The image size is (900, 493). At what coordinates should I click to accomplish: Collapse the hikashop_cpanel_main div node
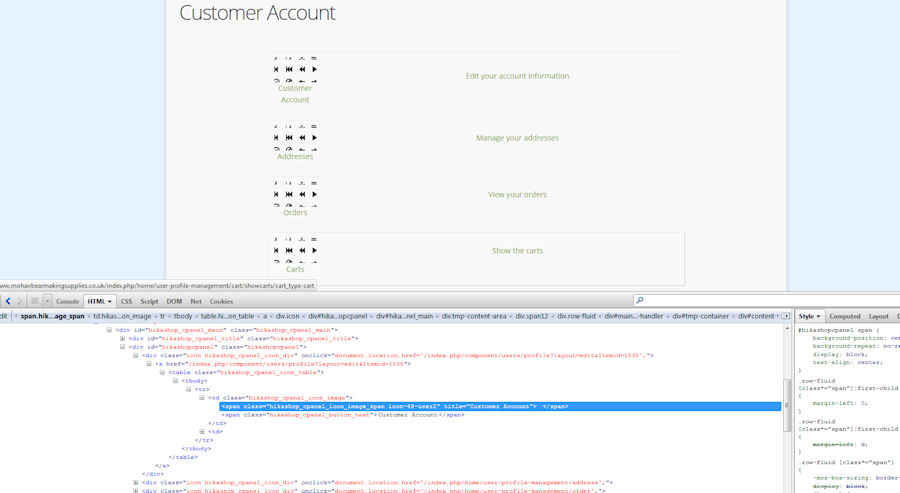coord(109,330)
